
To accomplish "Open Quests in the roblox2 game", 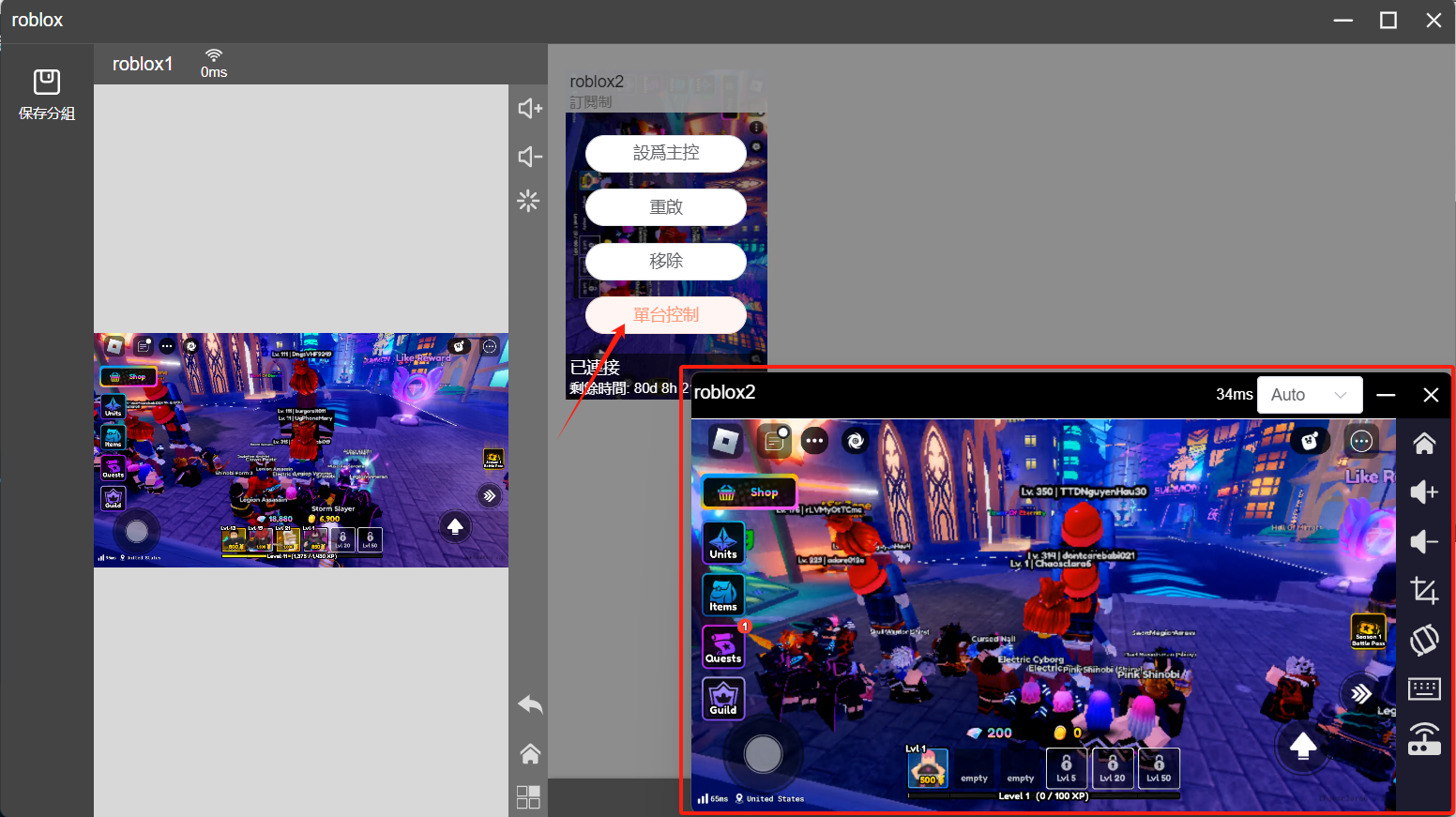I will 723,646.
